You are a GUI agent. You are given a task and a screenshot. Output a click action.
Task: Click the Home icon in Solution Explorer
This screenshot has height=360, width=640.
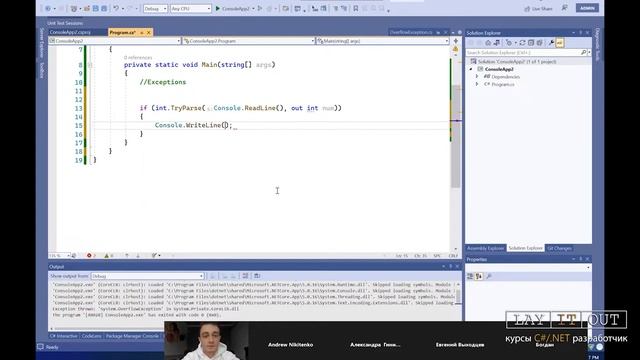pyautogui.click(x=488, y=43)
